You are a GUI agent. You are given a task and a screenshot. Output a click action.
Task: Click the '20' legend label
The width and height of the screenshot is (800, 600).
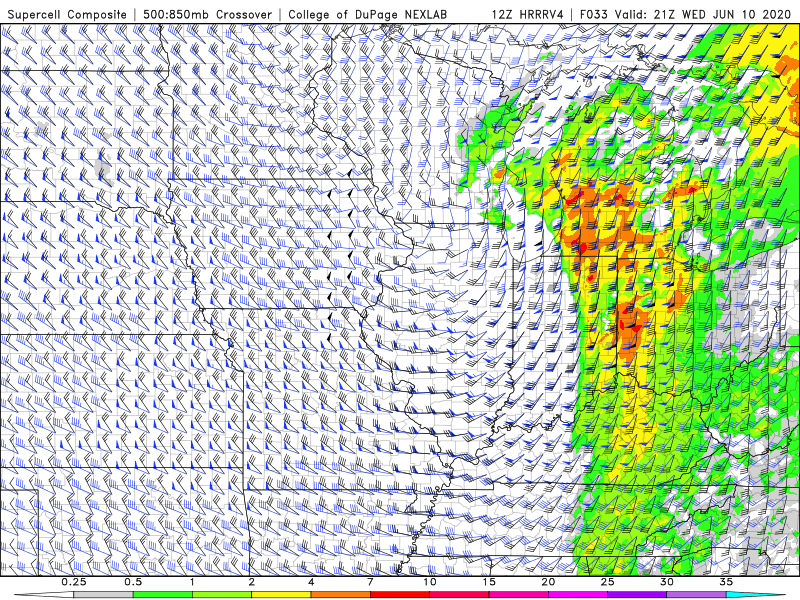click(548, 582)
